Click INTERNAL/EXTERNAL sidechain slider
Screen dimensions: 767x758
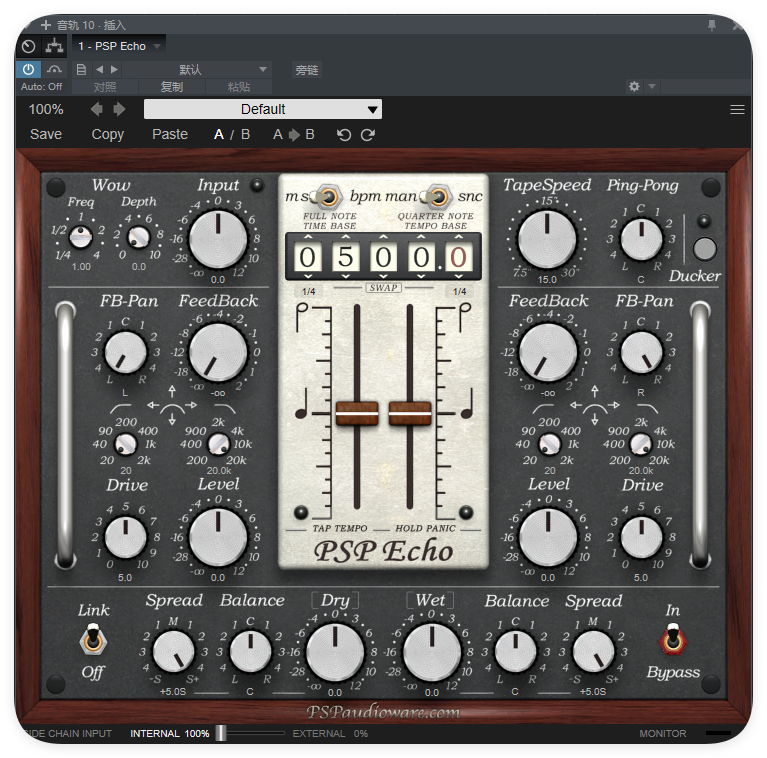221,733
